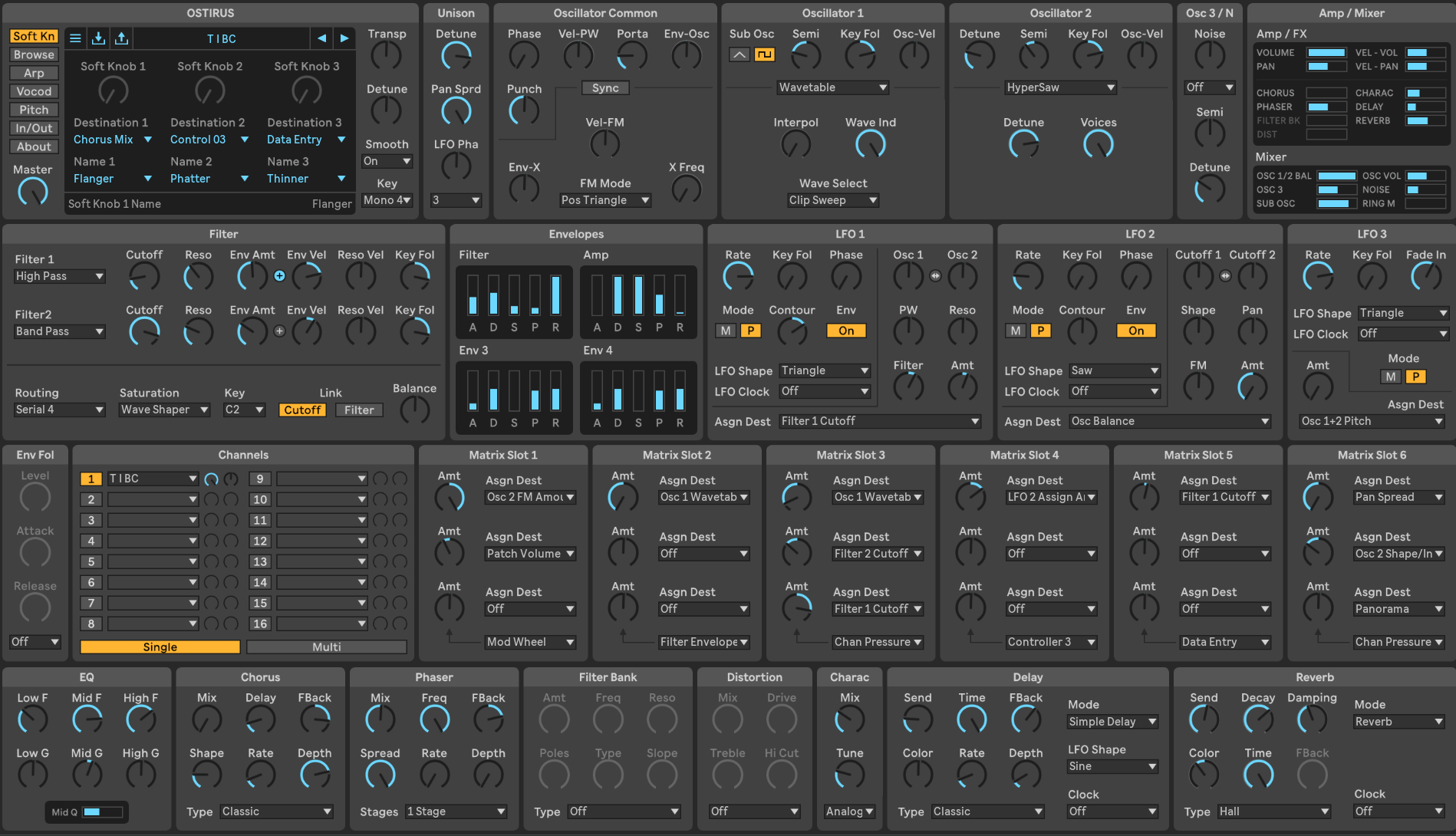
Task: Set LFO 2 Mode to P
Action: (1041, 331)
